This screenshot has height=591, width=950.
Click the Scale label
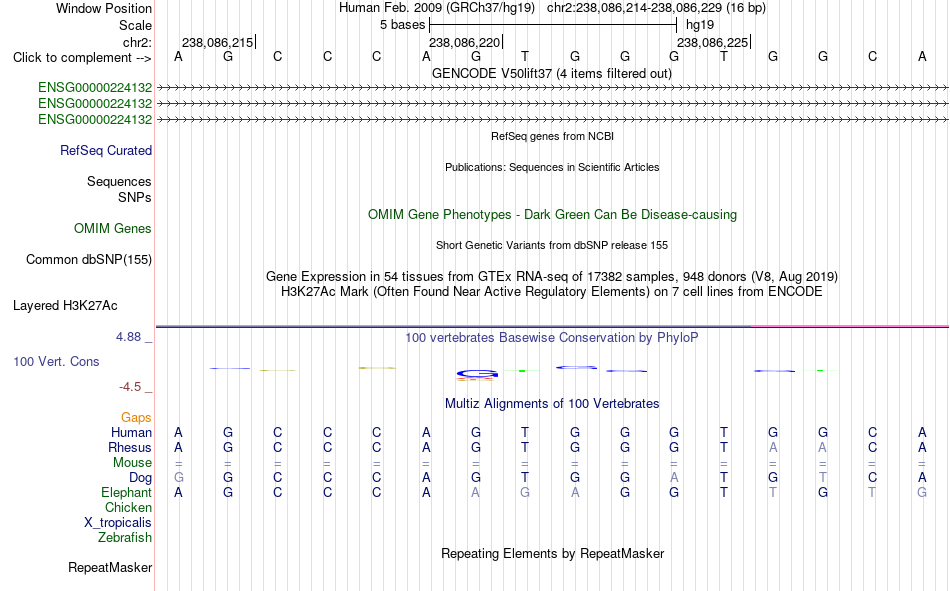[135, 25]
